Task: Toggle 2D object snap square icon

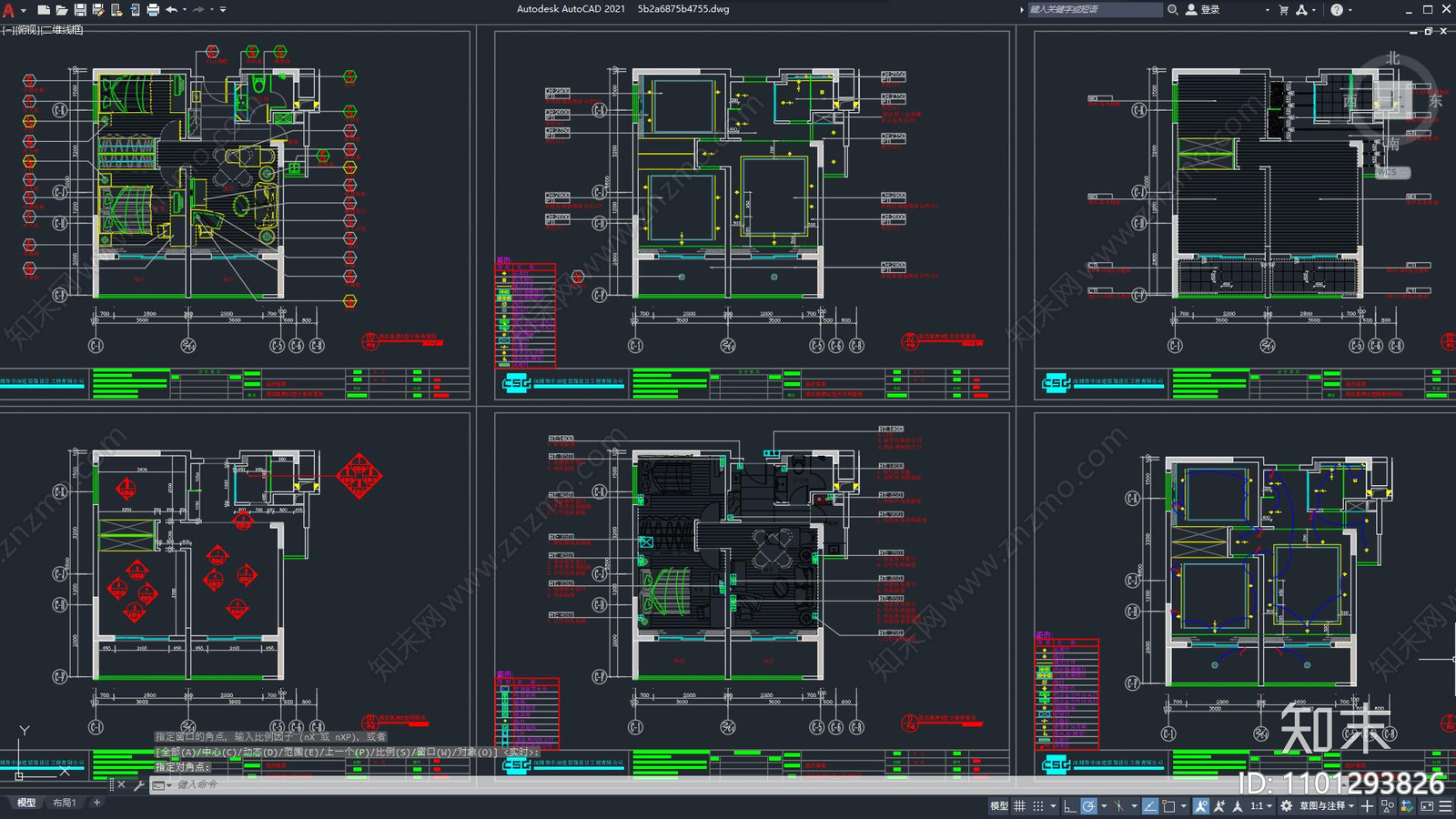Action: tap(1168, 806)
